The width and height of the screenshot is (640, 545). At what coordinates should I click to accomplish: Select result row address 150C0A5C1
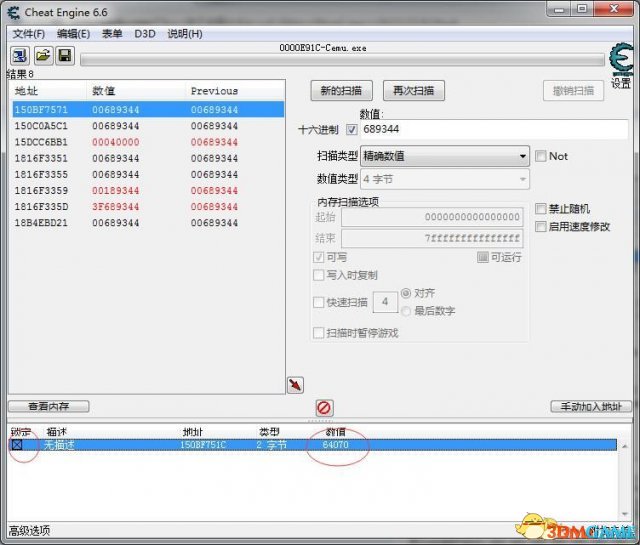click(x=148, y=126)
